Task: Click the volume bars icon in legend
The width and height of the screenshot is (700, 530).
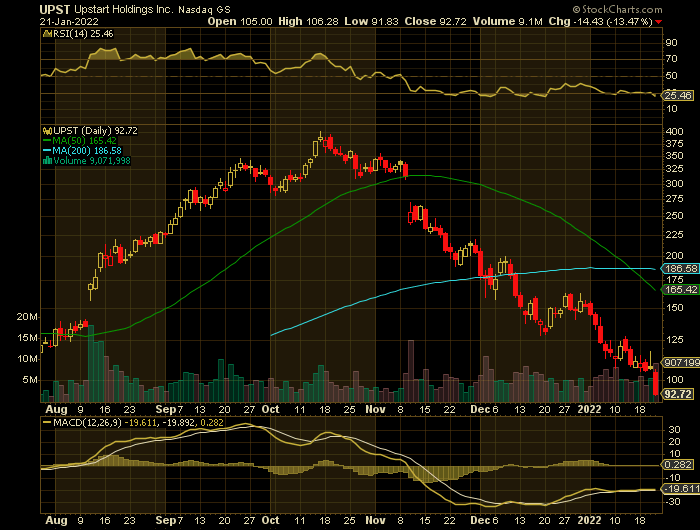Action: point(47,161)
